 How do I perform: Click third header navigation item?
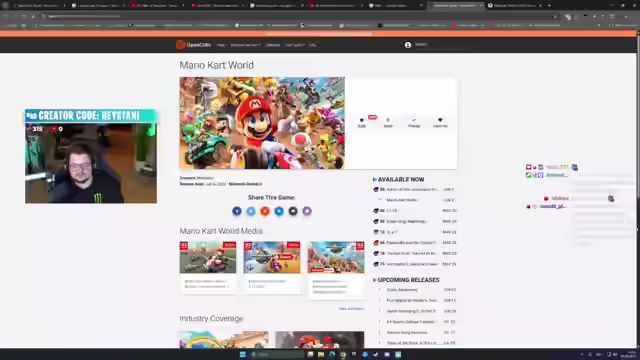273,45
